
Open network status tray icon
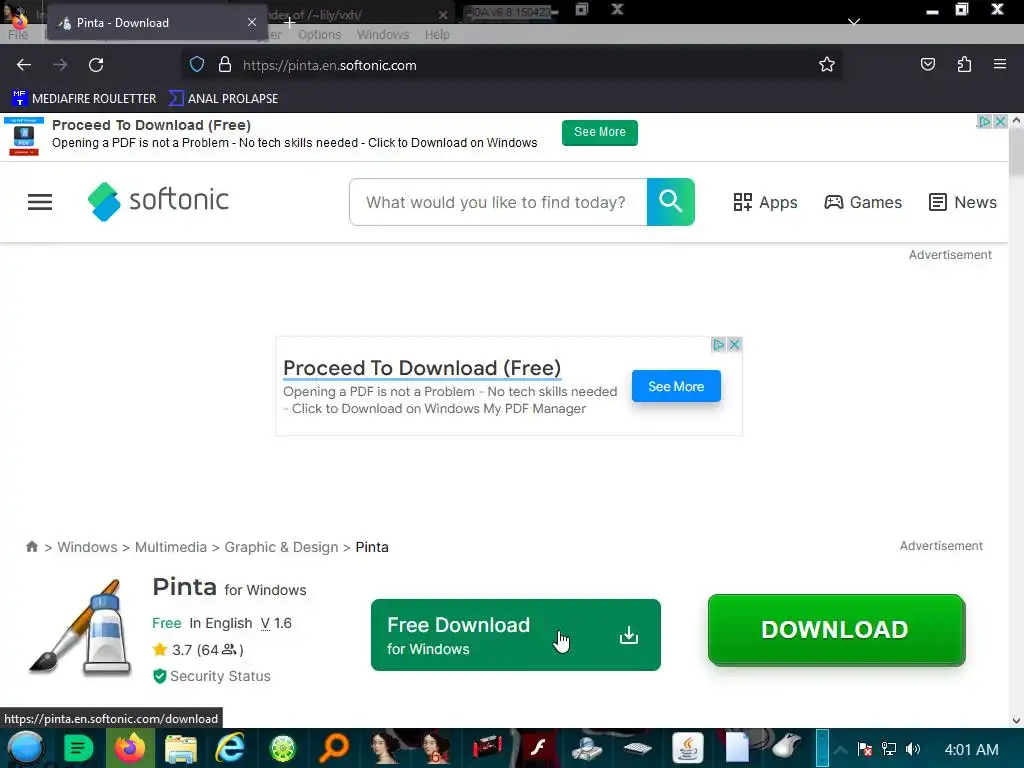coord(889,749)
